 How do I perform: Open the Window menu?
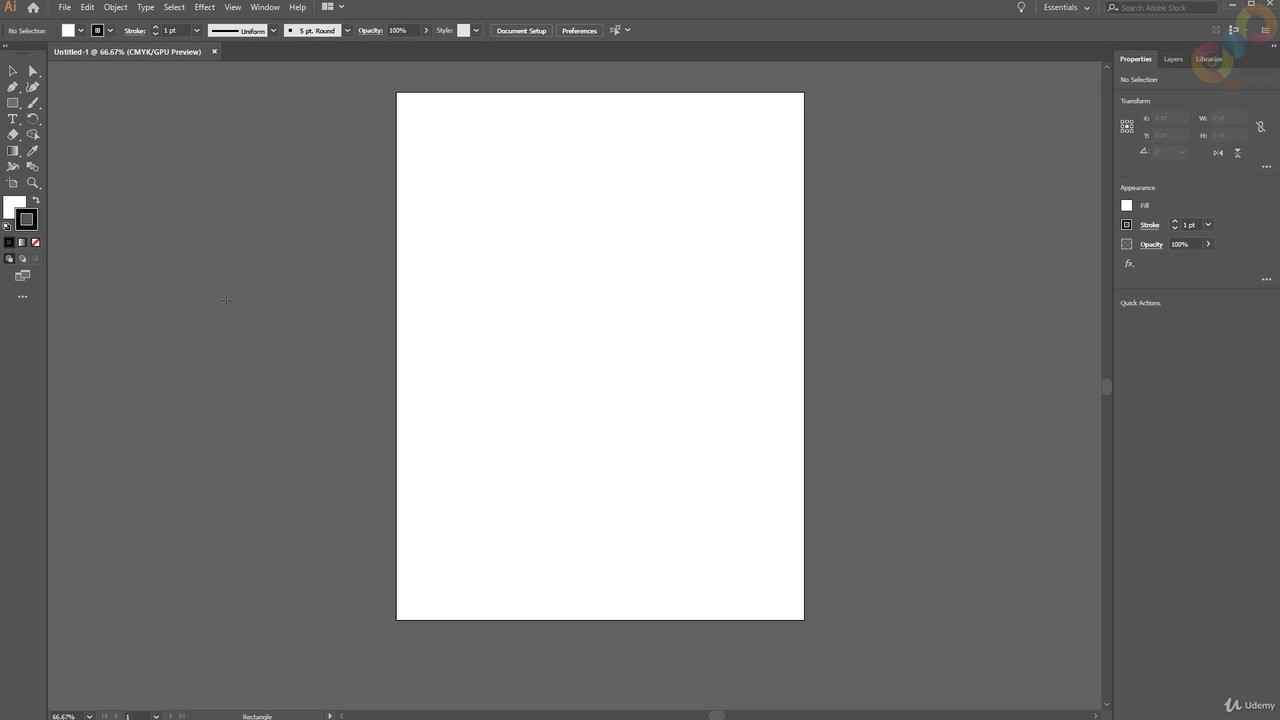(x=265, y=7)
